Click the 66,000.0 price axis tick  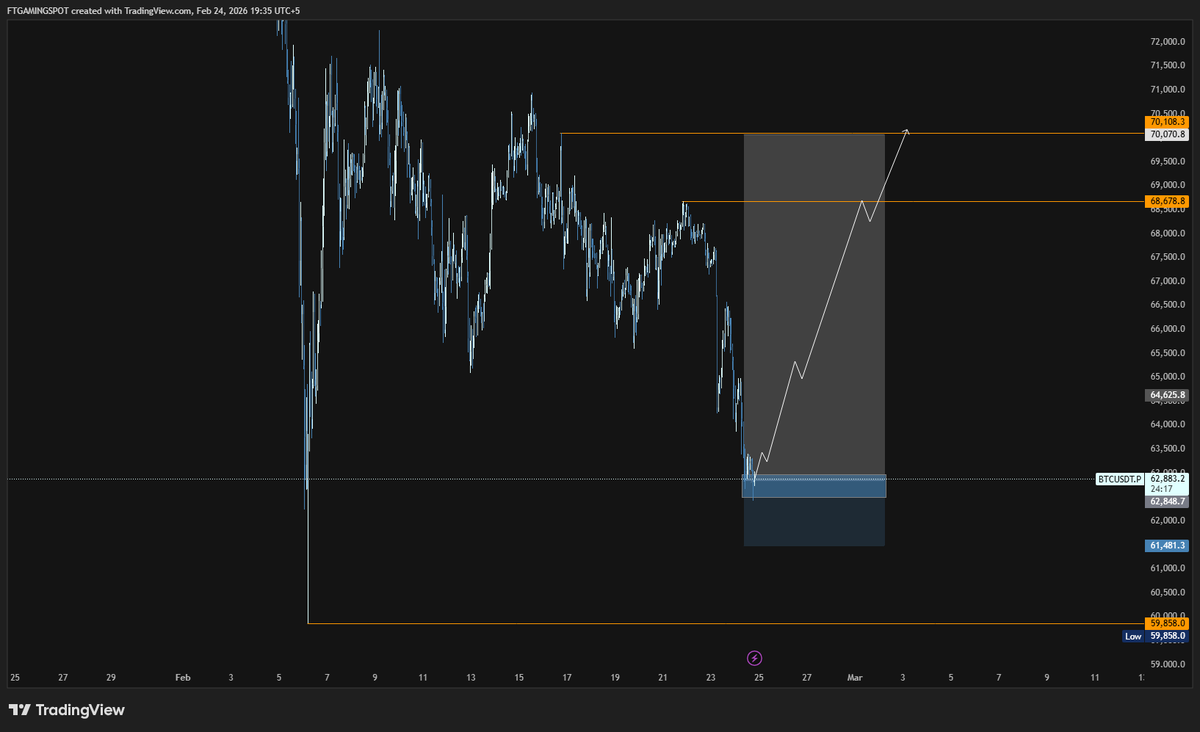(x=1168, y=329)
